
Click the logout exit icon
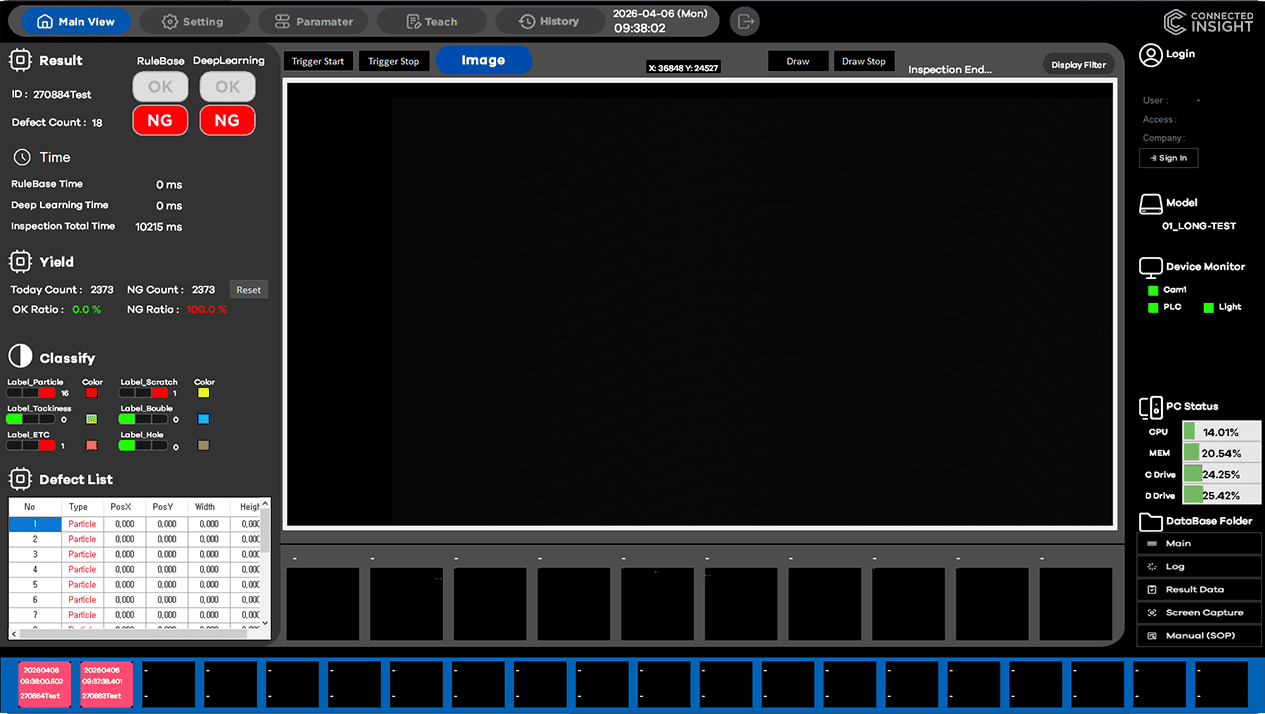[x=744, y=21]
